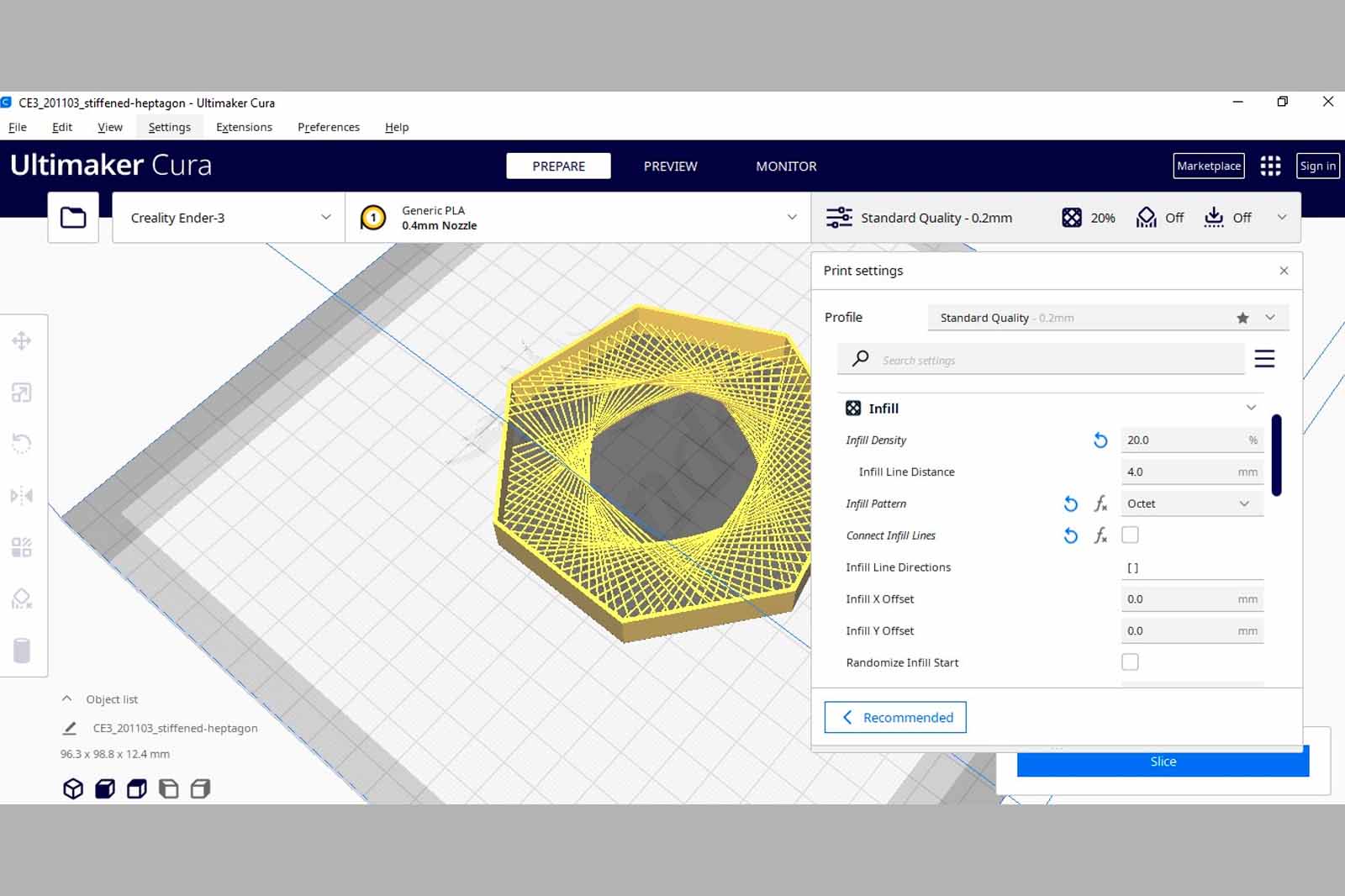The width and height of the screenshot is (1345, 896).
Task: Reset Infill Pattern to default value
Action: pos(1070,503)
